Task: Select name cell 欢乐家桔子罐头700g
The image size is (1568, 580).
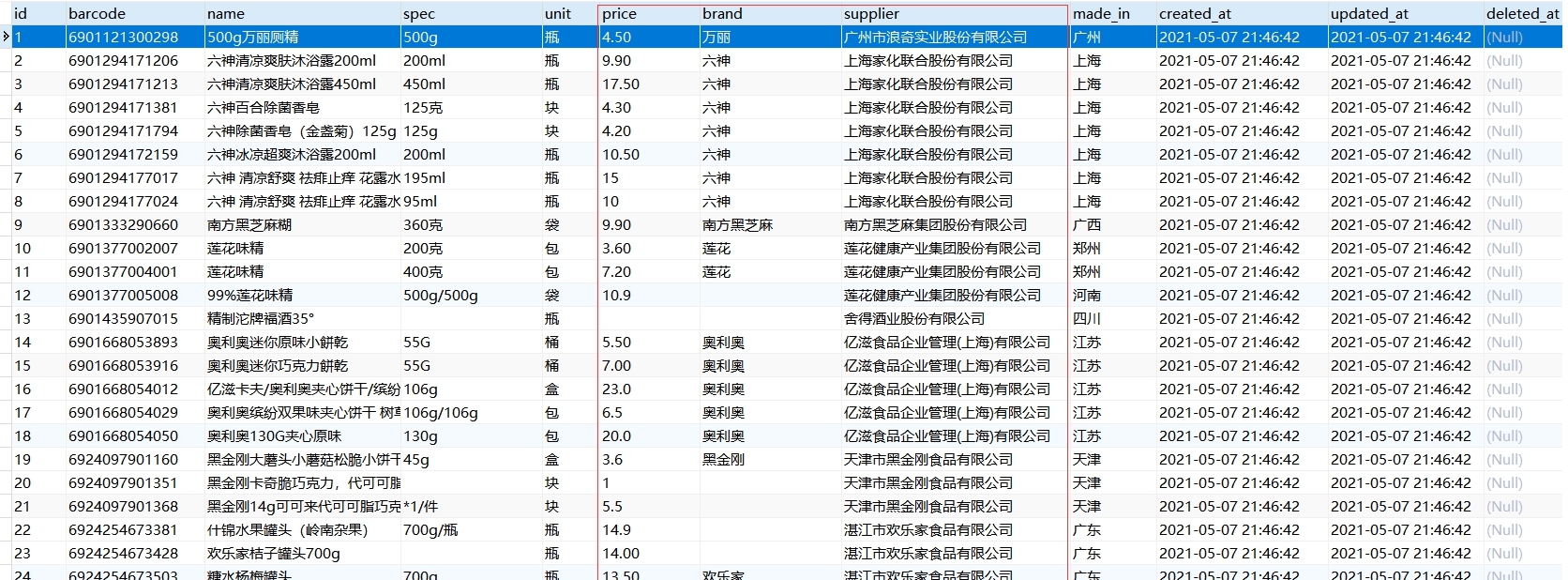Action: pos(302,553)
